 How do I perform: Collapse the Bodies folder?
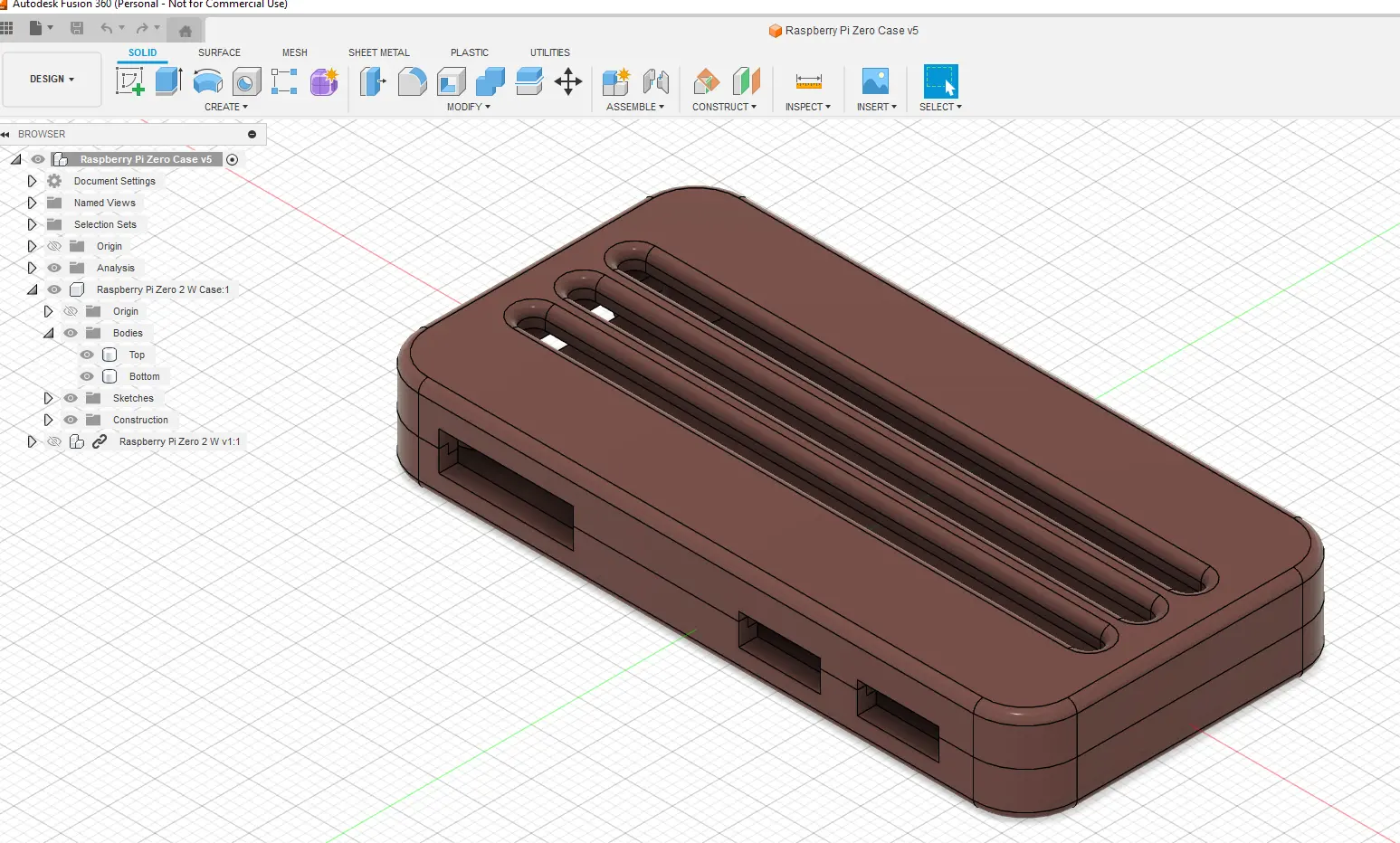(48, 333)
